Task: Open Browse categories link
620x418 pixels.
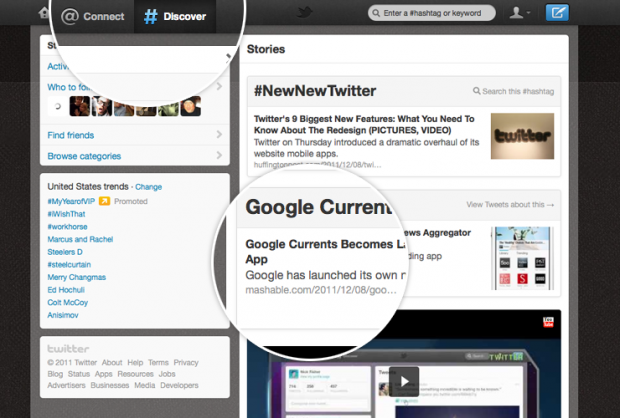Action: coord(84,156)
